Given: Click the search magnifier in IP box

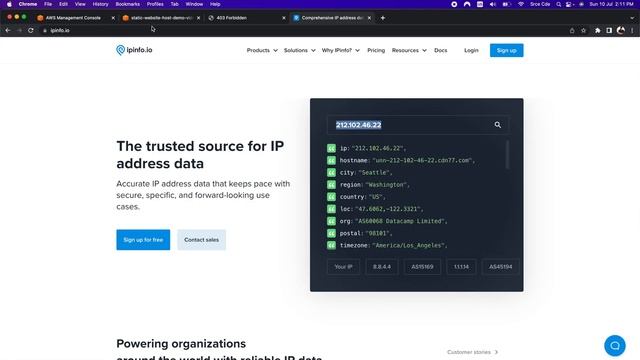Looking at the screenshot, I should point(498,125).
